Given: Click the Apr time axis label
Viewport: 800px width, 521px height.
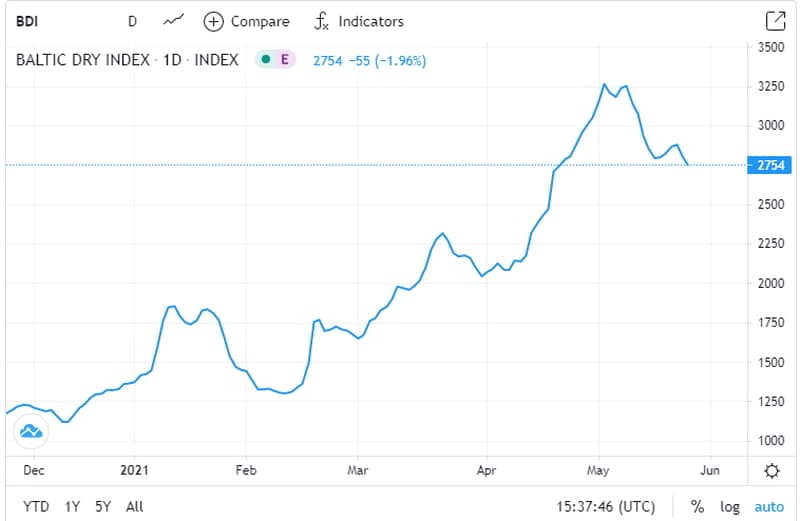Looking at the screenshot, I should [x=486, y=470].
